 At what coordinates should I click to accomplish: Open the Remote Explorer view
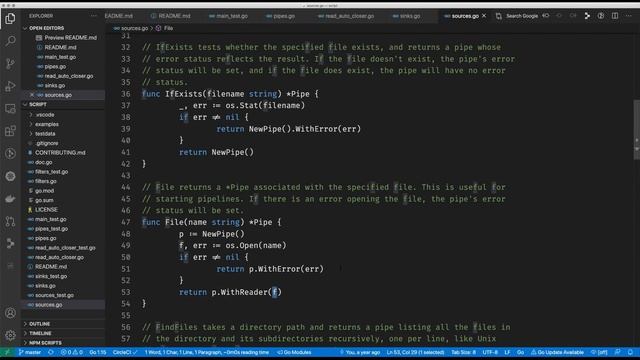coord(10,109)
